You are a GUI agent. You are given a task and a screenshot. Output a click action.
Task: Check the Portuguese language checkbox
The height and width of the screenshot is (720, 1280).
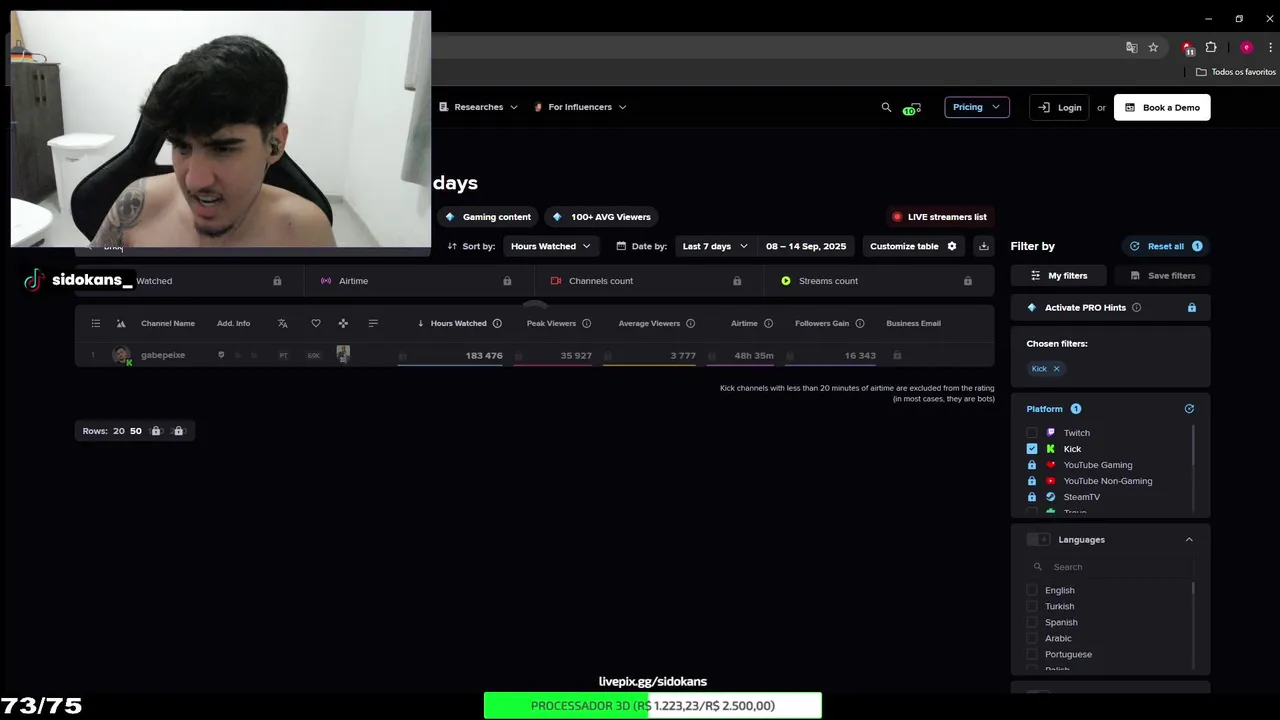pyautogui.click(x=1032, y=654)
